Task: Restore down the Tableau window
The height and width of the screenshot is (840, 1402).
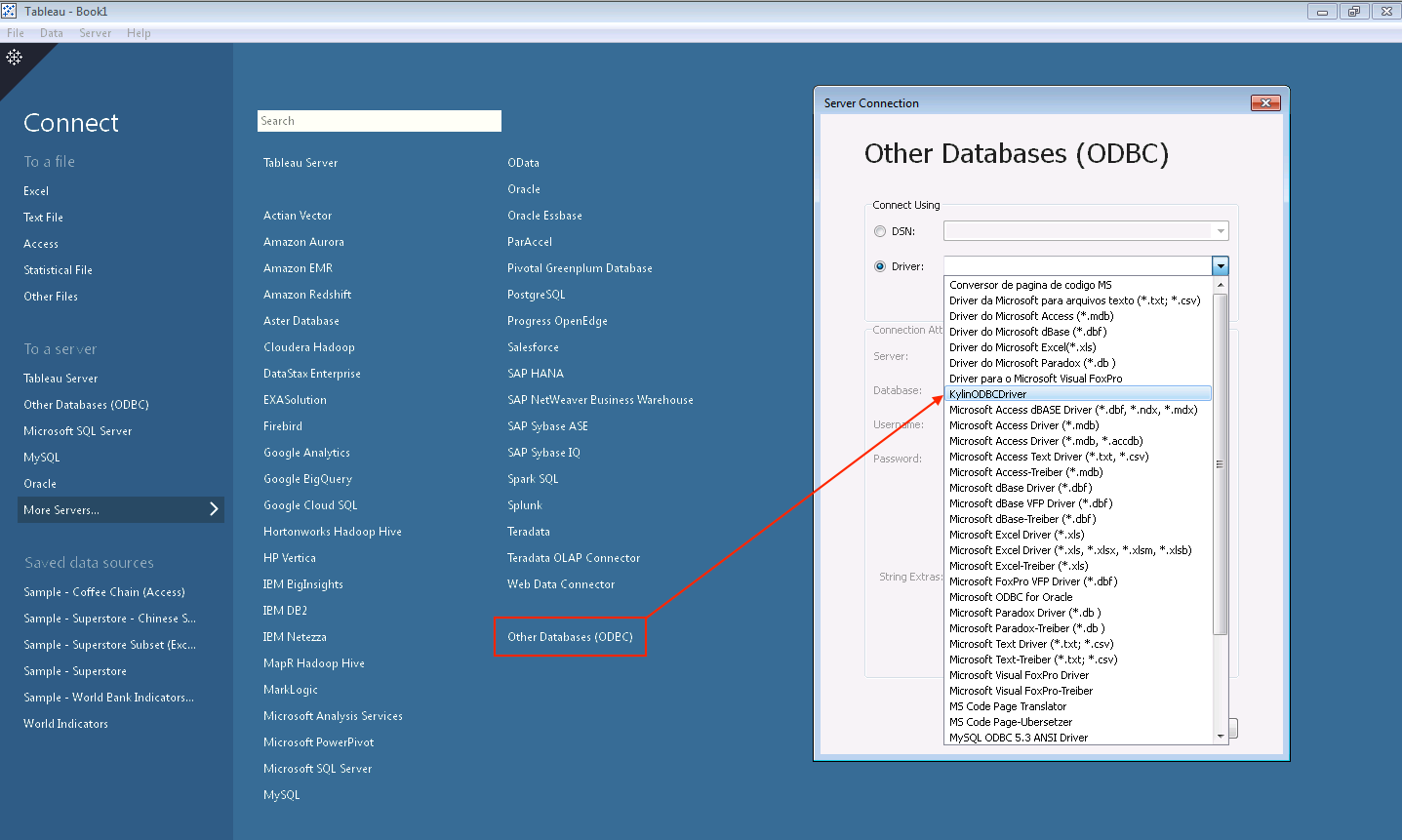Action: tap(1353, 12)
